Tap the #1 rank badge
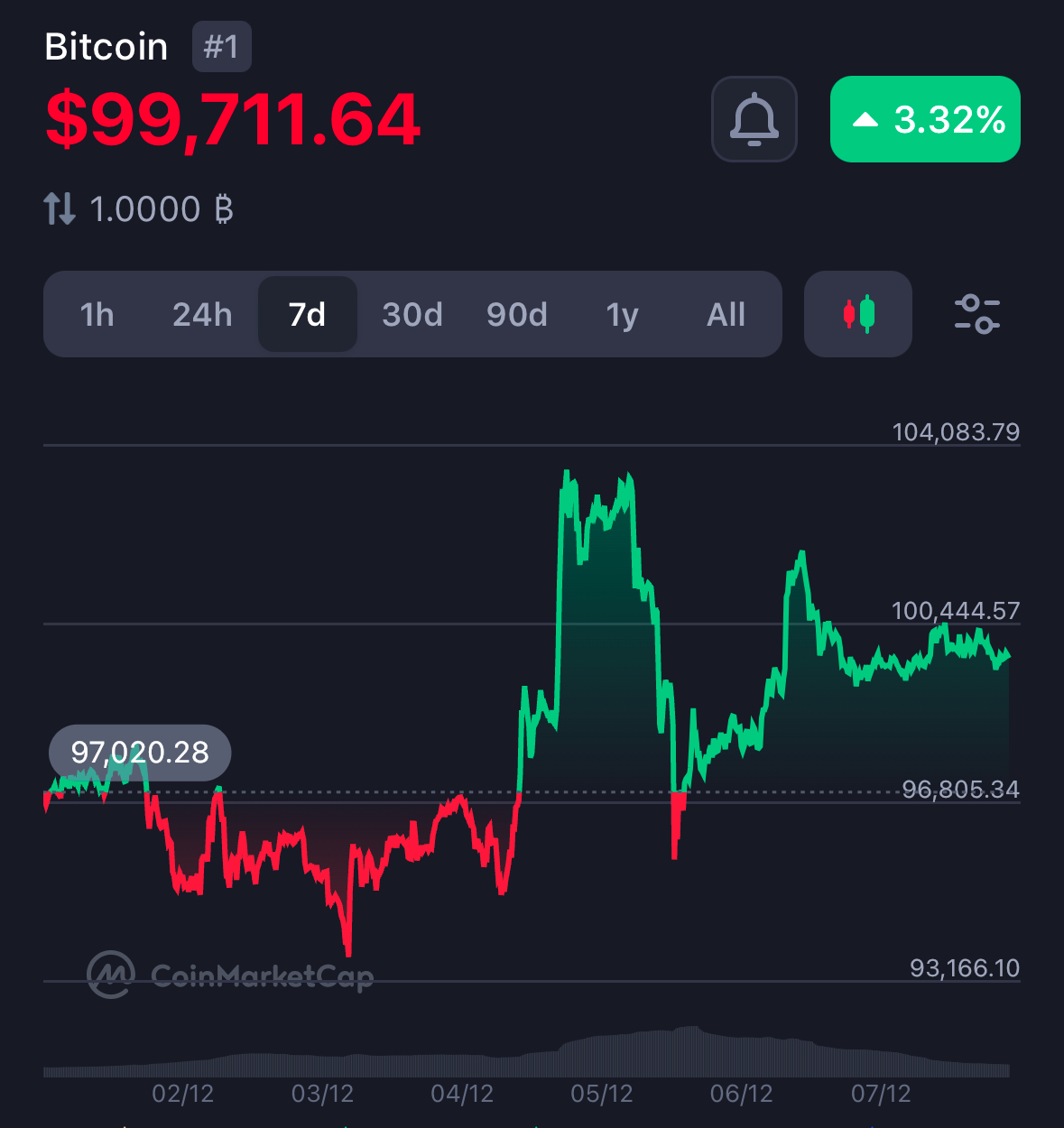This screenshot has width=1064, height=1128. pos(222,47)
